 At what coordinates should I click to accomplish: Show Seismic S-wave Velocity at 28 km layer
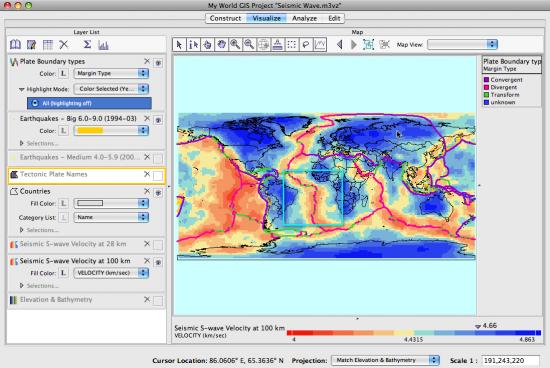158,245
